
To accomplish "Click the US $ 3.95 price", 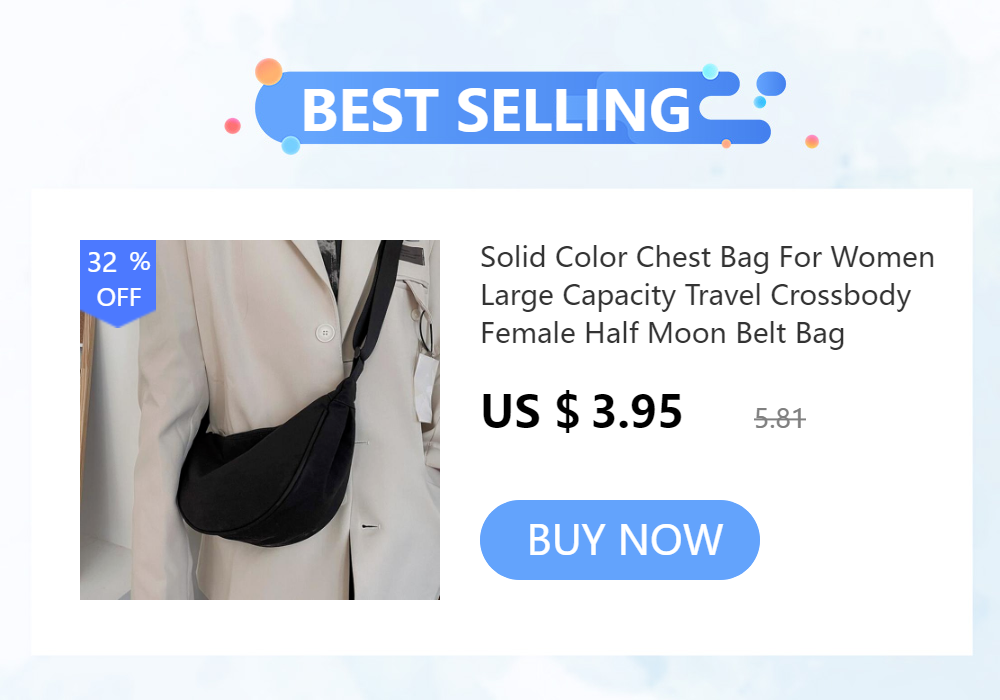I will (x=582, y=412).
